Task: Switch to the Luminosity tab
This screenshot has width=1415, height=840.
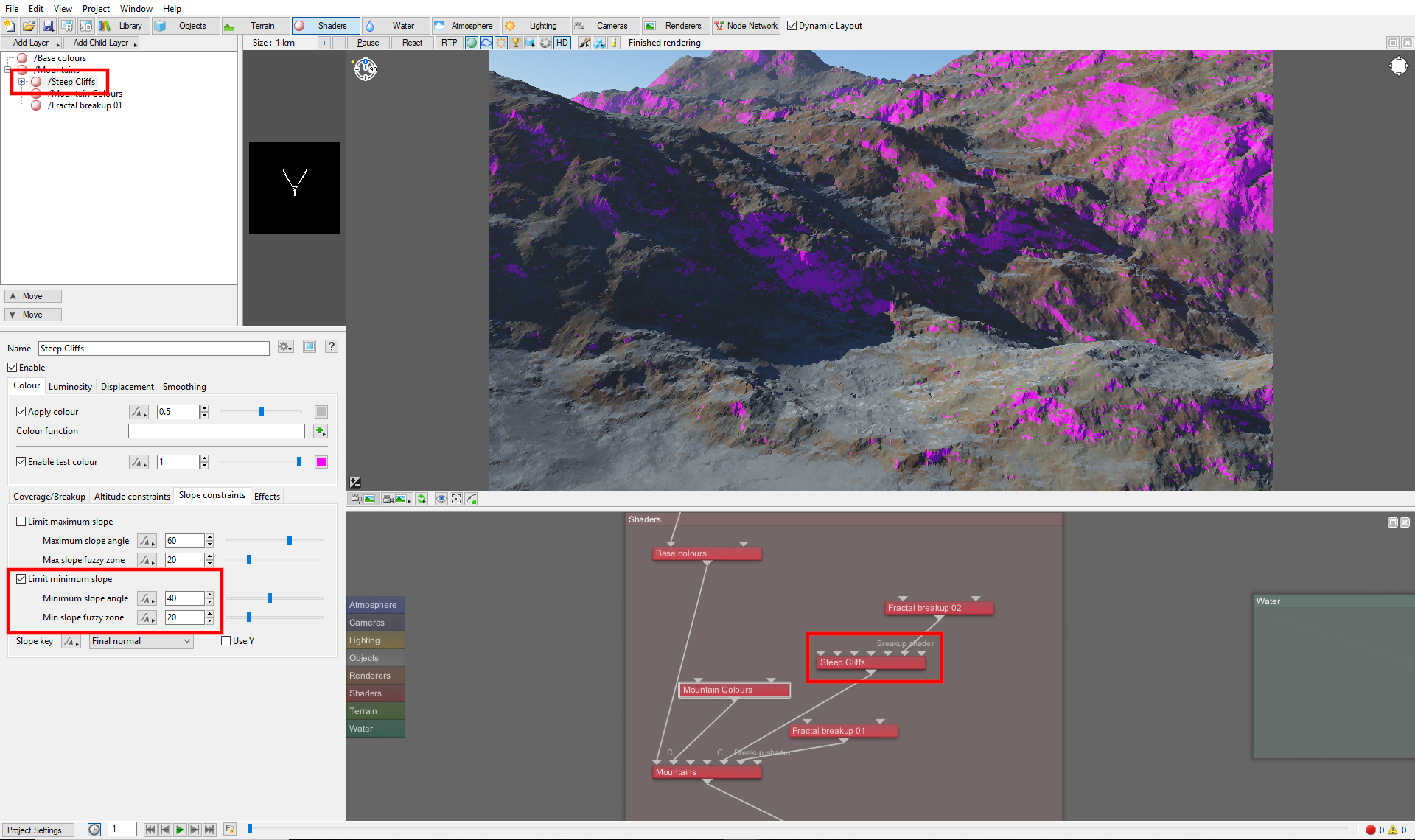Action: pos(70,387)
